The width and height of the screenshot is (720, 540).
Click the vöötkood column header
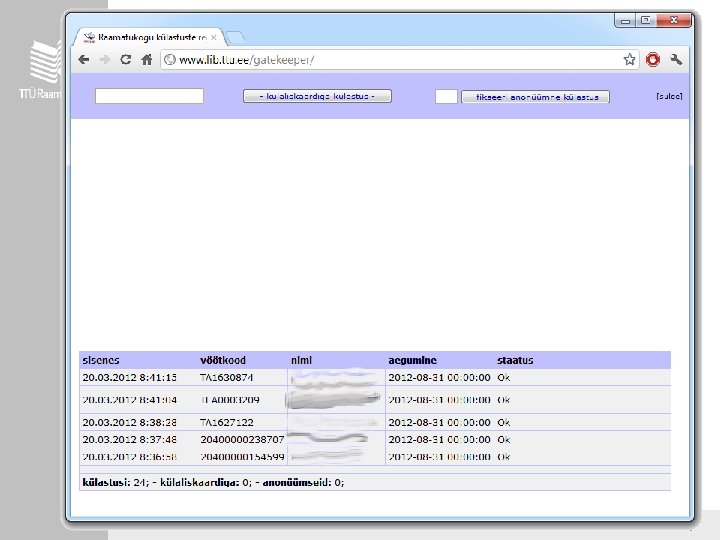pyautogui.click(x=223, y=360)
